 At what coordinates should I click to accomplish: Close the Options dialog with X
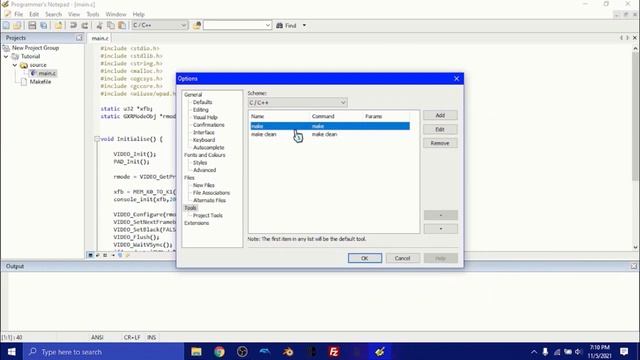(456, 78)
